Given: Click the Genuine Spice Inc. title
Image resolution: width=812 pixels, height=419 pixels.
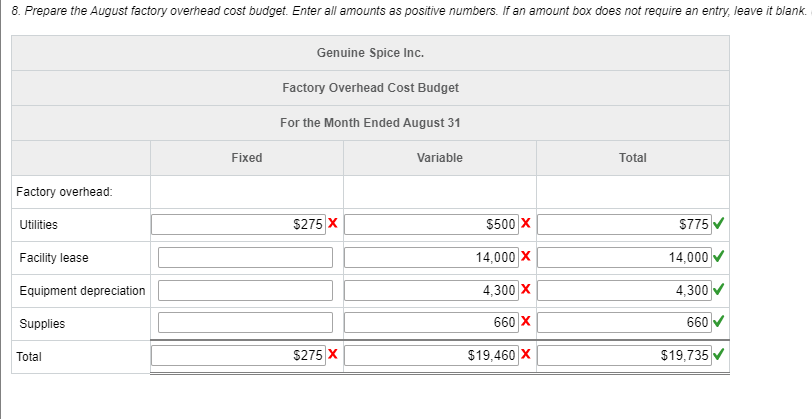Looking at the screenshot, I should coord(370,53).
